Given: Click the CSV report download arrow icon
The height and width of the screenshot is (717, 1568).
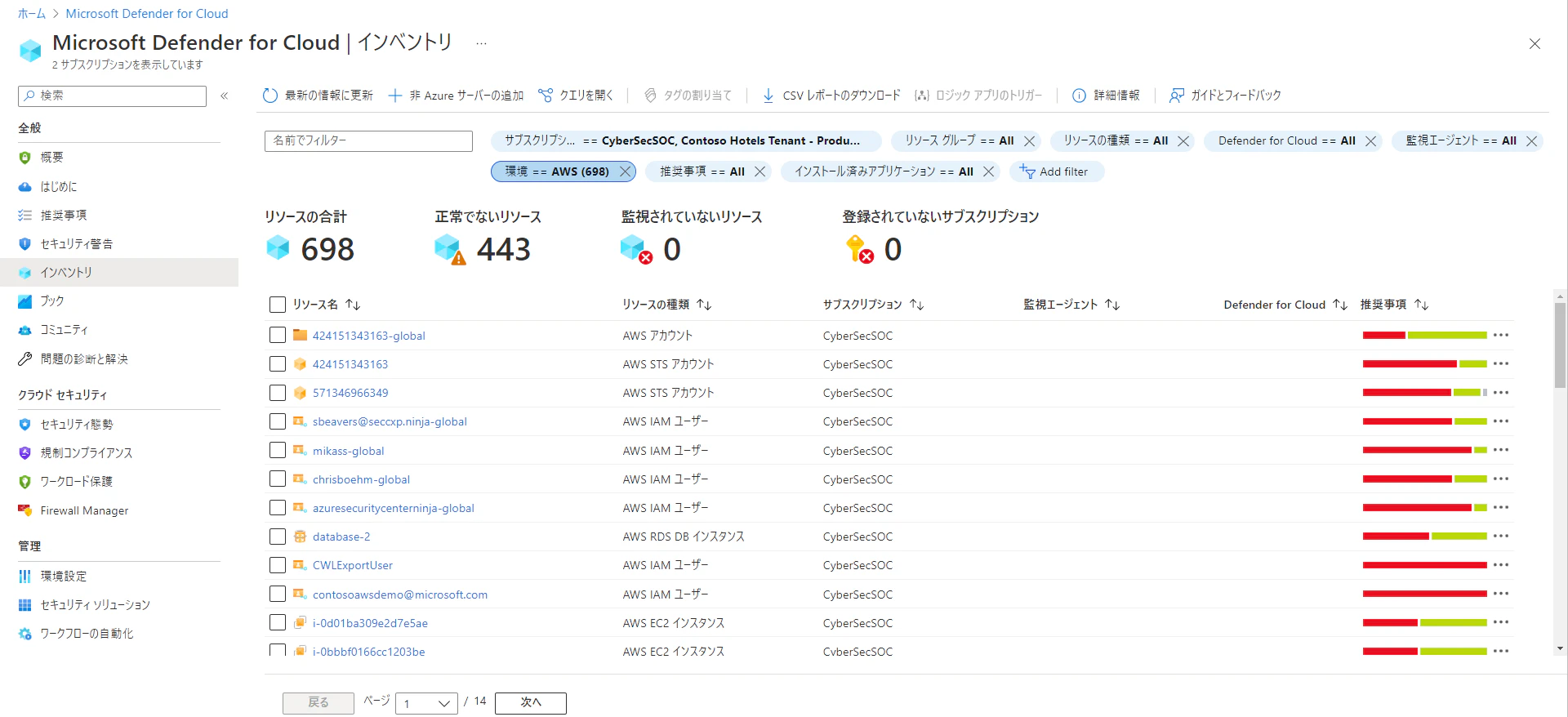Looking at the screenshot, I should [x=768, y=96].
